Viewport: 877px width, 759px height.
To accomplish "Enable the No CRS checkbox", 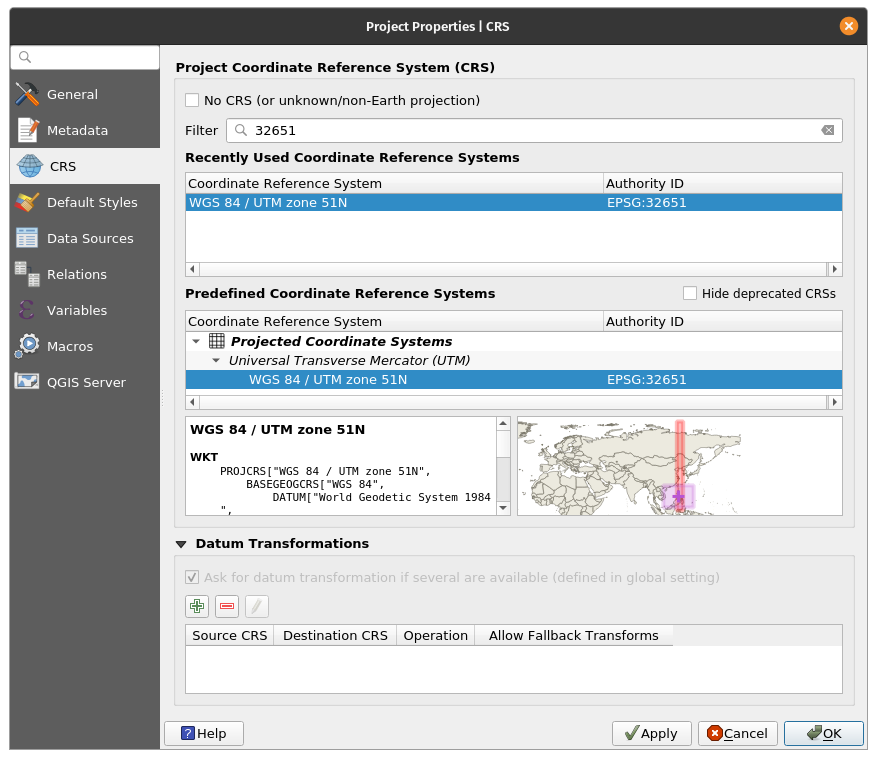I will point(192,101).
